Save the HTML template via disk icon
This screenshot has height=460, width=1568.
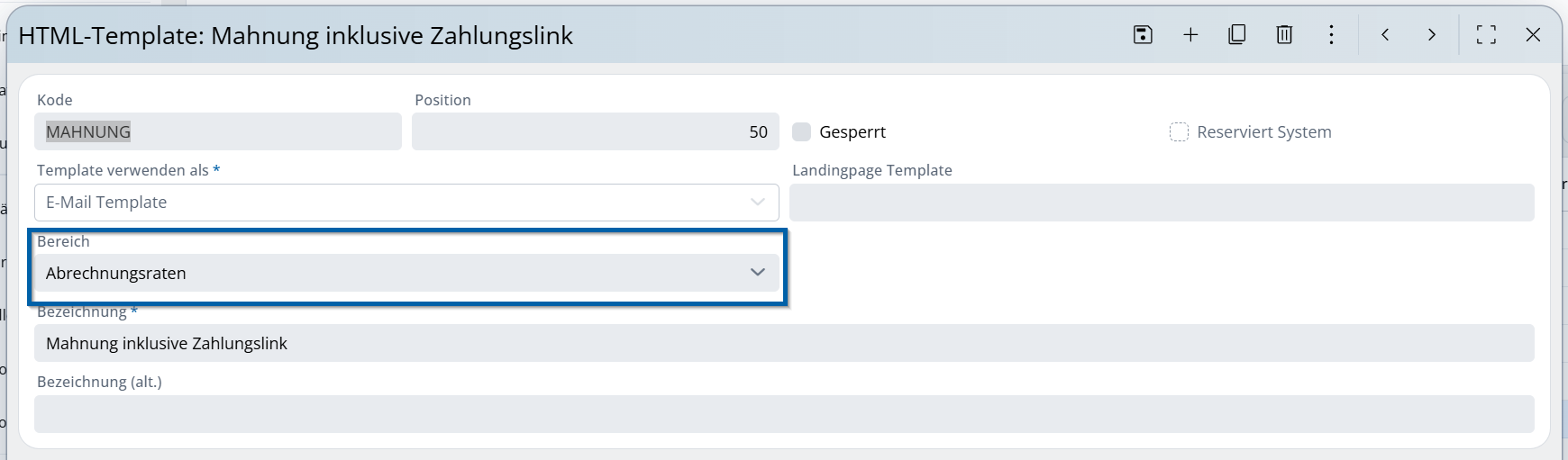pos(1143,35)
